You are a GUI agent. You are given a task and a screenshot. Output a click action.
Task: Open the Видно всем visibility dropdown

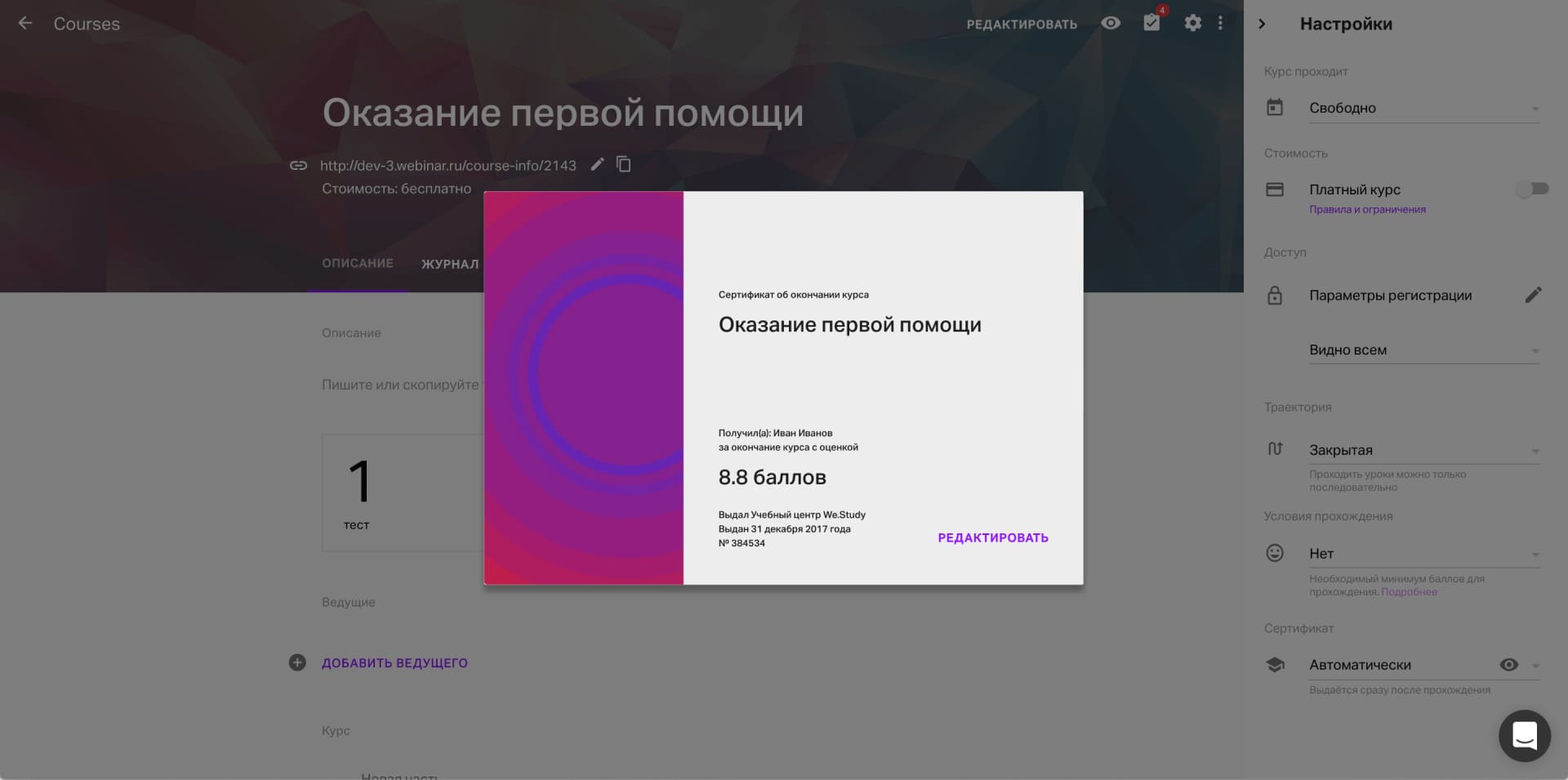[1424, 350]
